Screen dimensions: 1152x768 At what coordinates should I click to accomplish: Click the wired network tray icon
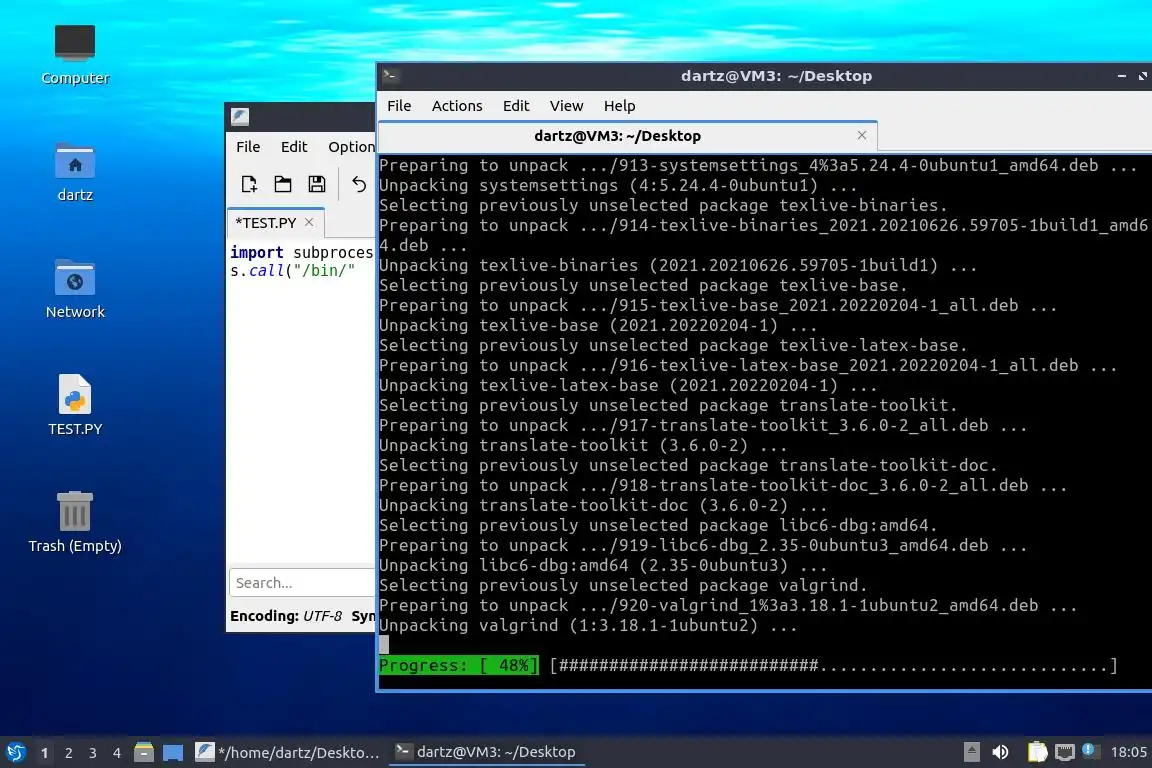pyautogui.click(x=1065, y=752)
